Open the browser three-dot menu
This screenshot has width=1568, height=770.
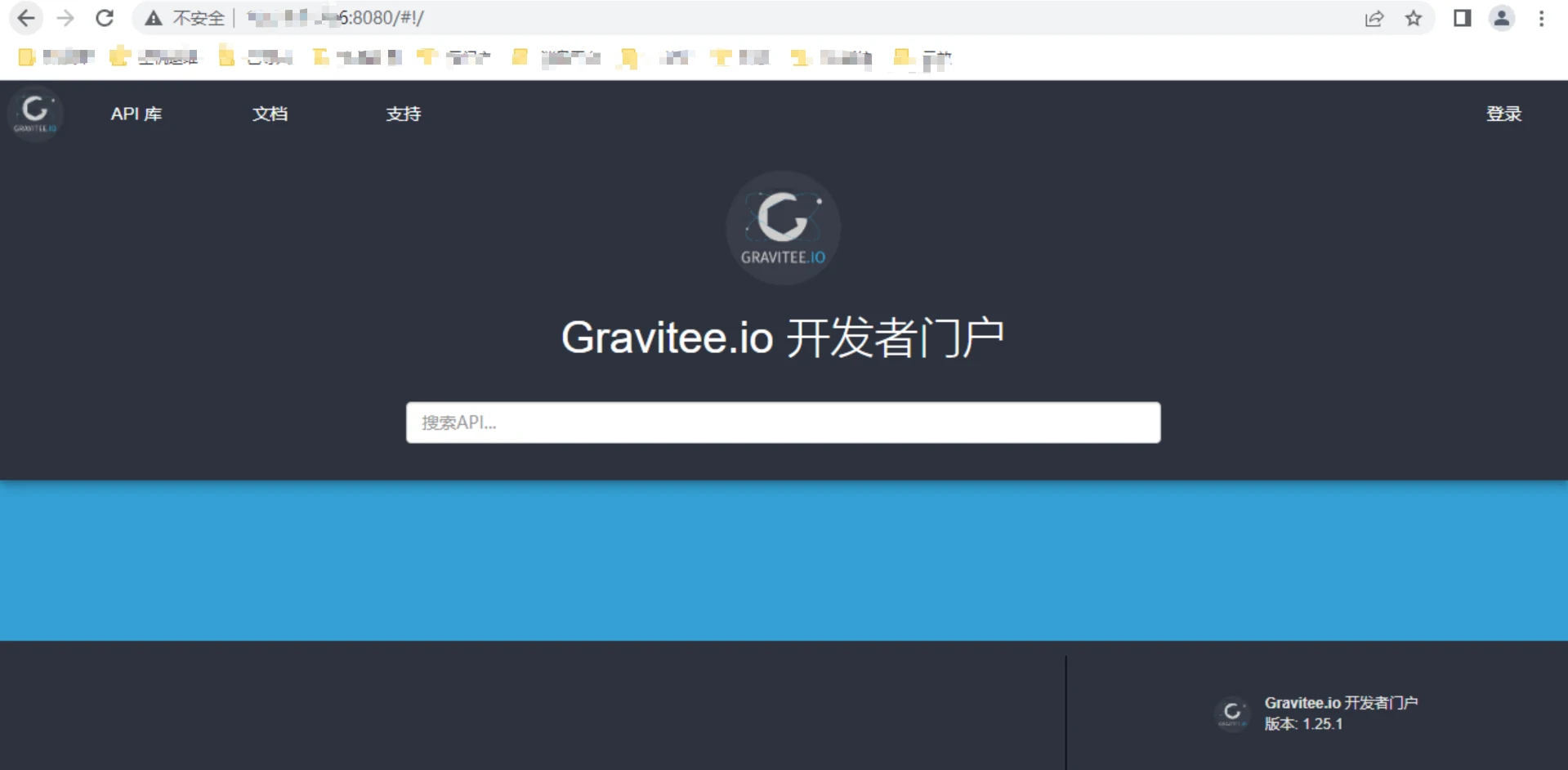[x=1542, y=18]
